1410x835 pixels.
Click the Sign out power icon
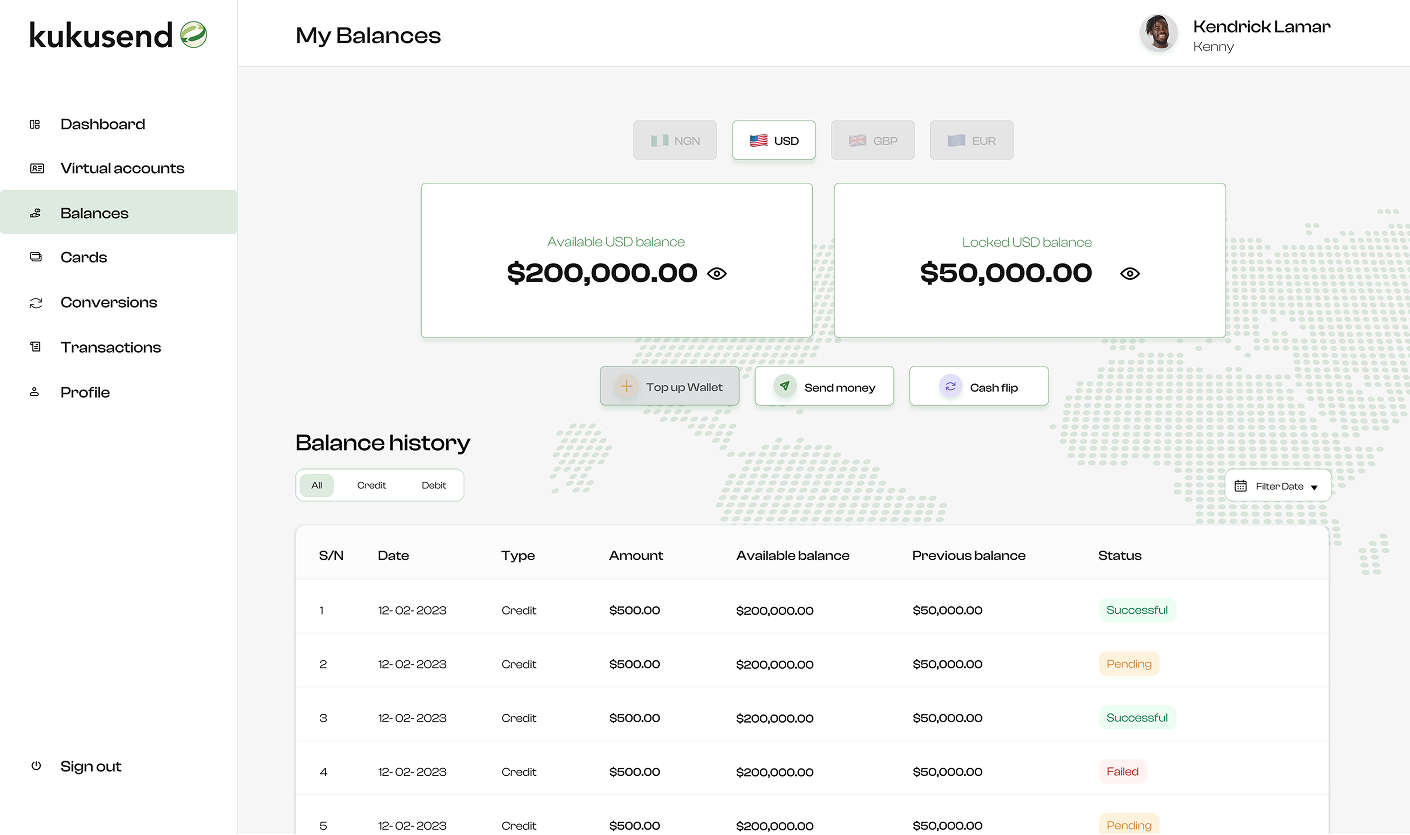click(36, 766)
